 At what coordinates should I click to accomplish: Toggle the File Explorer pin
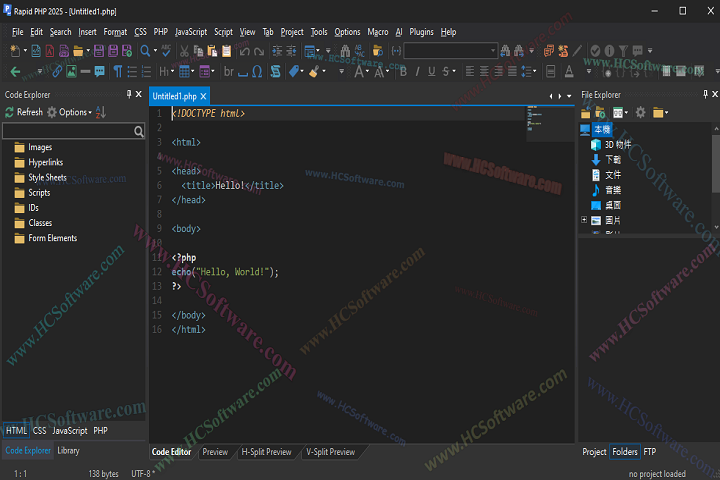705,94
